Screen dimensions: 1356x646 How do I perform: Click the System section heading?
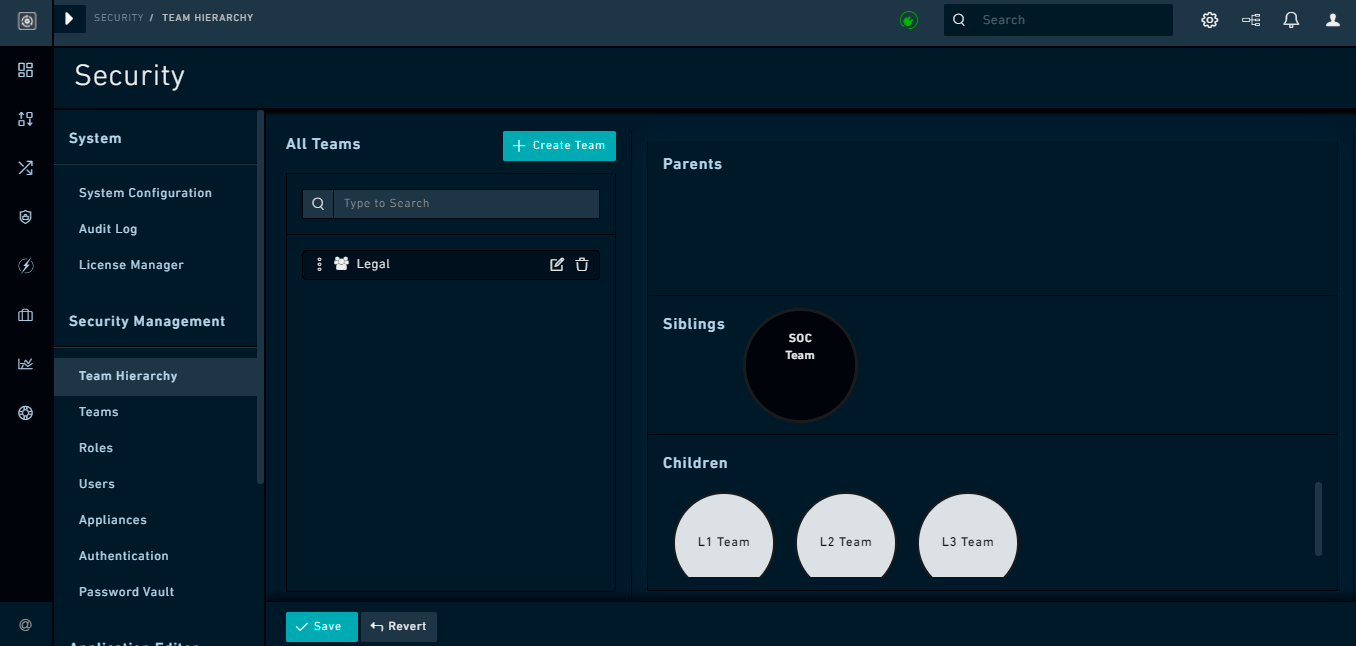click(x=95, y=138)
